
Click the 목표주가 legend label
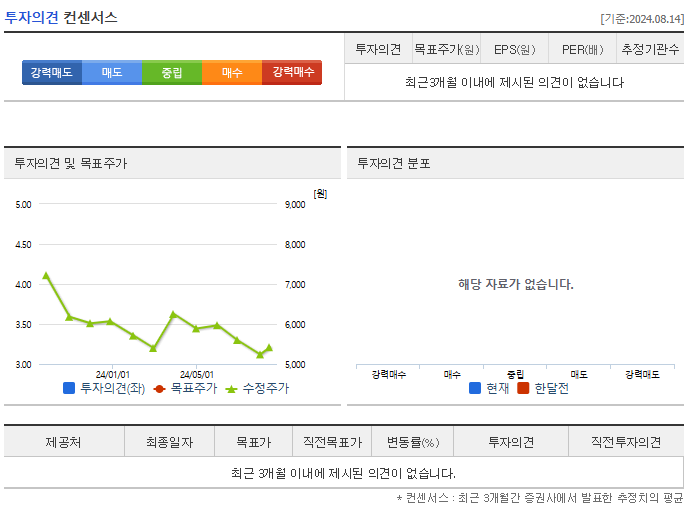194,388
